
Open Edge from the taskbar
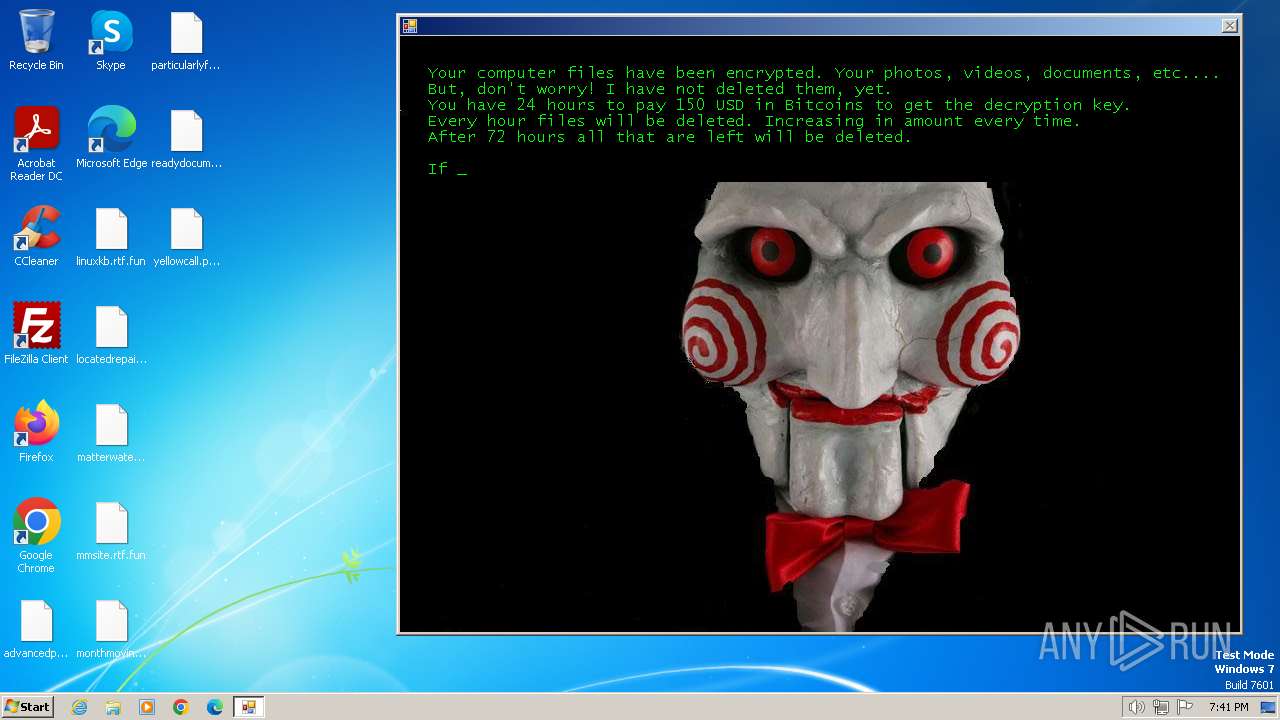[x=215, y=707]
